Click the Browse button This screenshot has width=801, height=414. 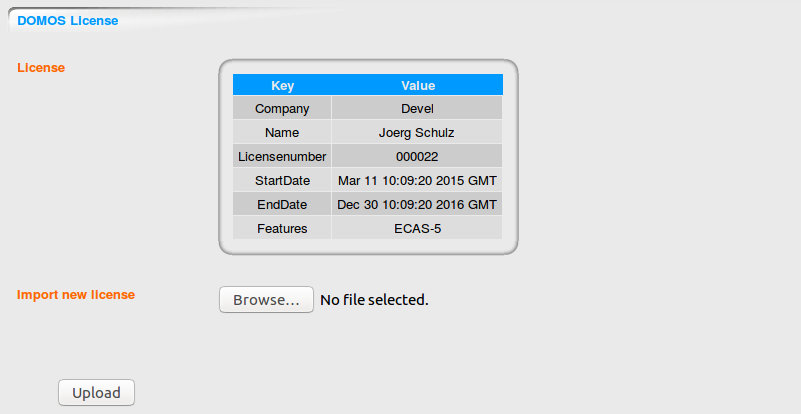pyautogui.click(x=266, y=300)
